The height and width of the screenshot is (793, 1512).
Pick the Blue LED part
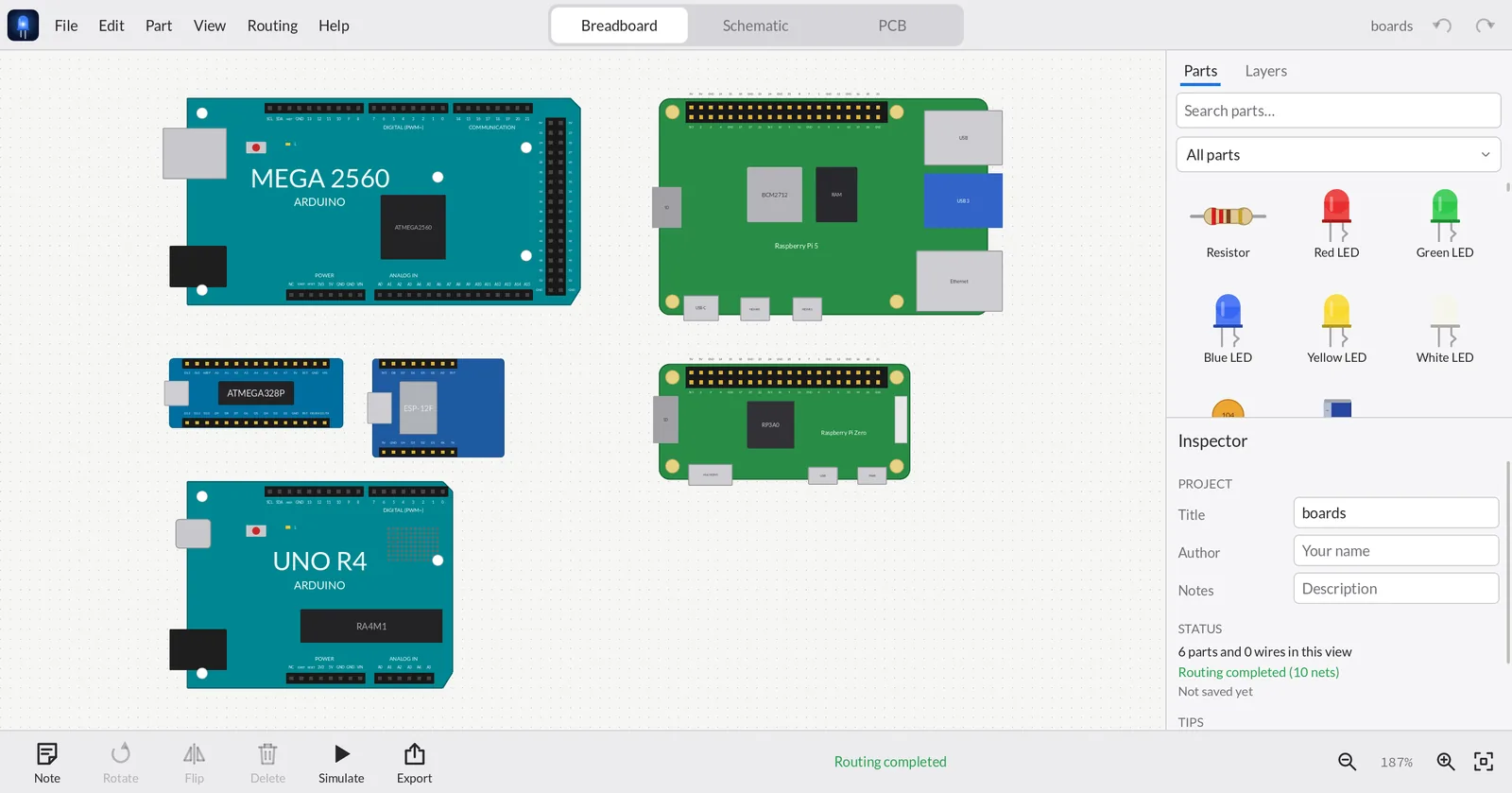coord(1228,329)
